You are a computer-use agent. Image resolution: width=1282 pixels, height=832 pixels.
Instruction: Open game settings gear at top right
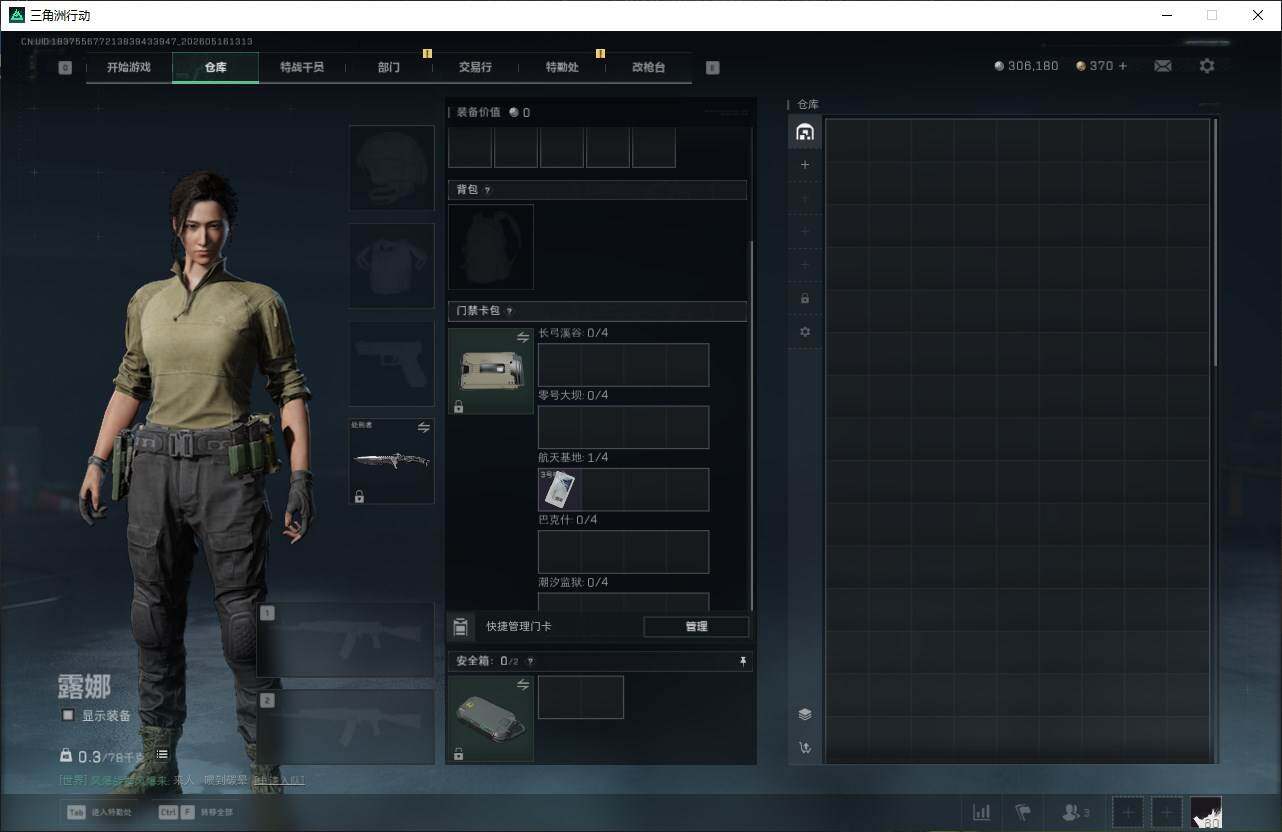point(1207,66)
